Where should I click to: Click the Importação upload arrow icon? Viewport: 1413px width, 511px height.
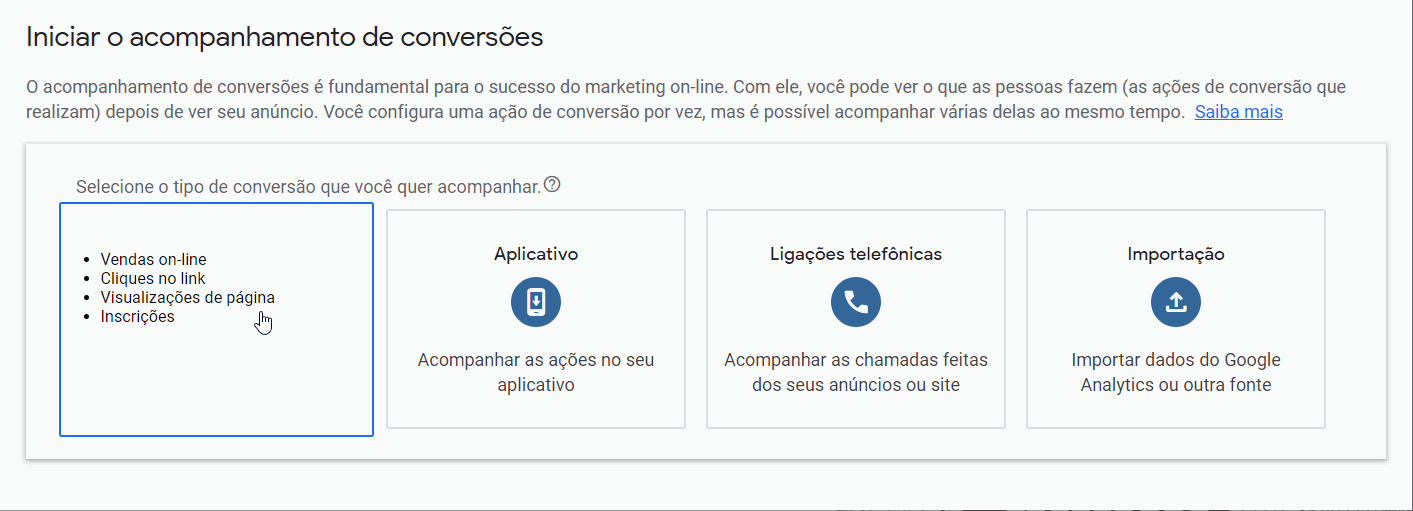click(x=1176, y=302)
